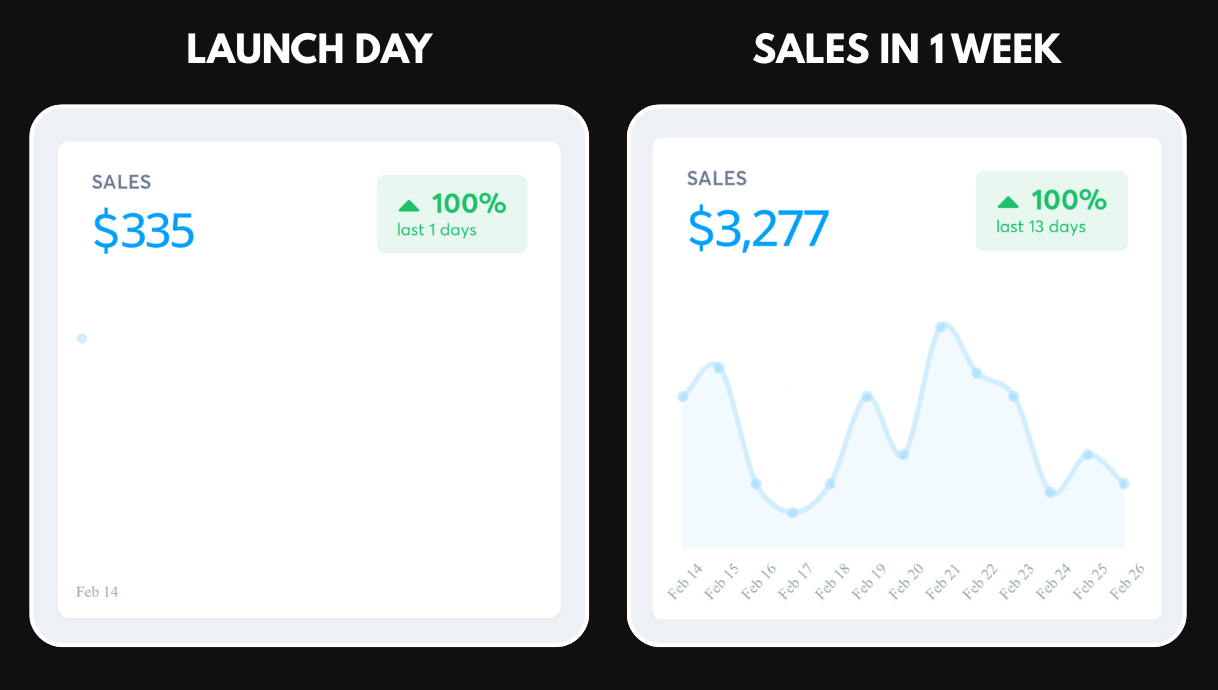Select the last data point above Feb 26

(1125, 483)
